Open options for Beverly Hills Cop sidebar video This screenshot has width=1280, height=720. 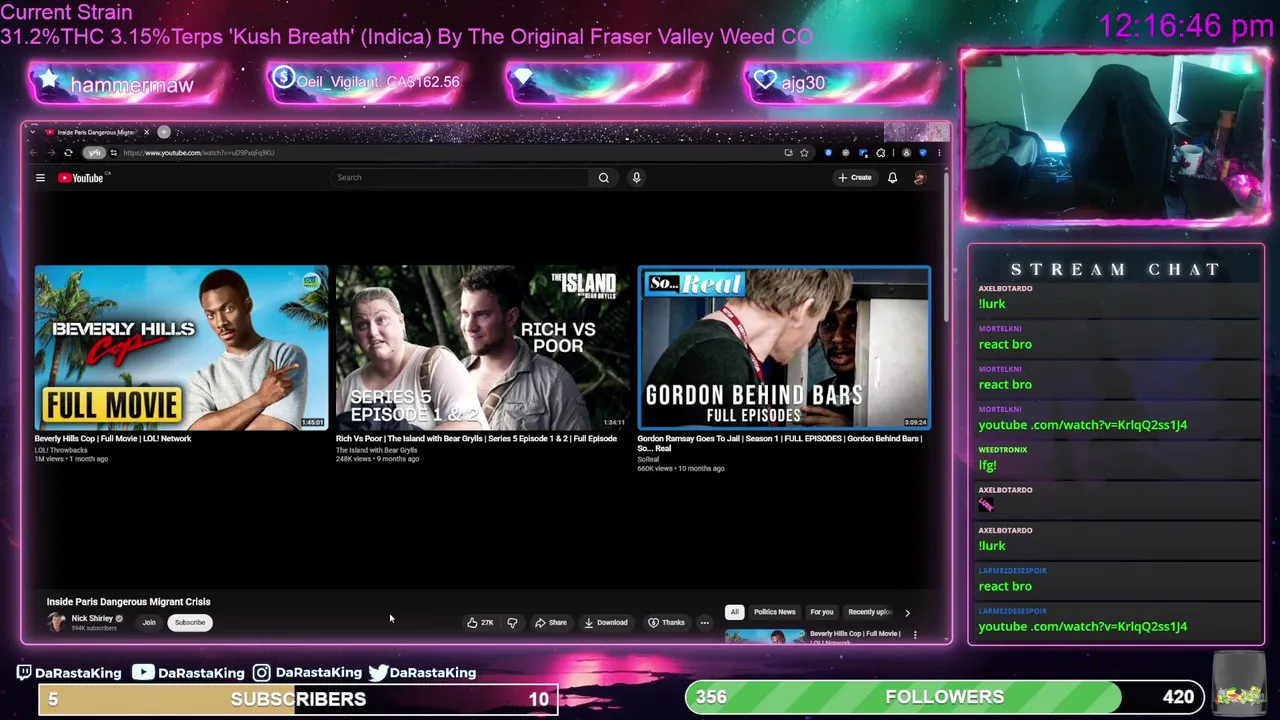tap(914, 634)
